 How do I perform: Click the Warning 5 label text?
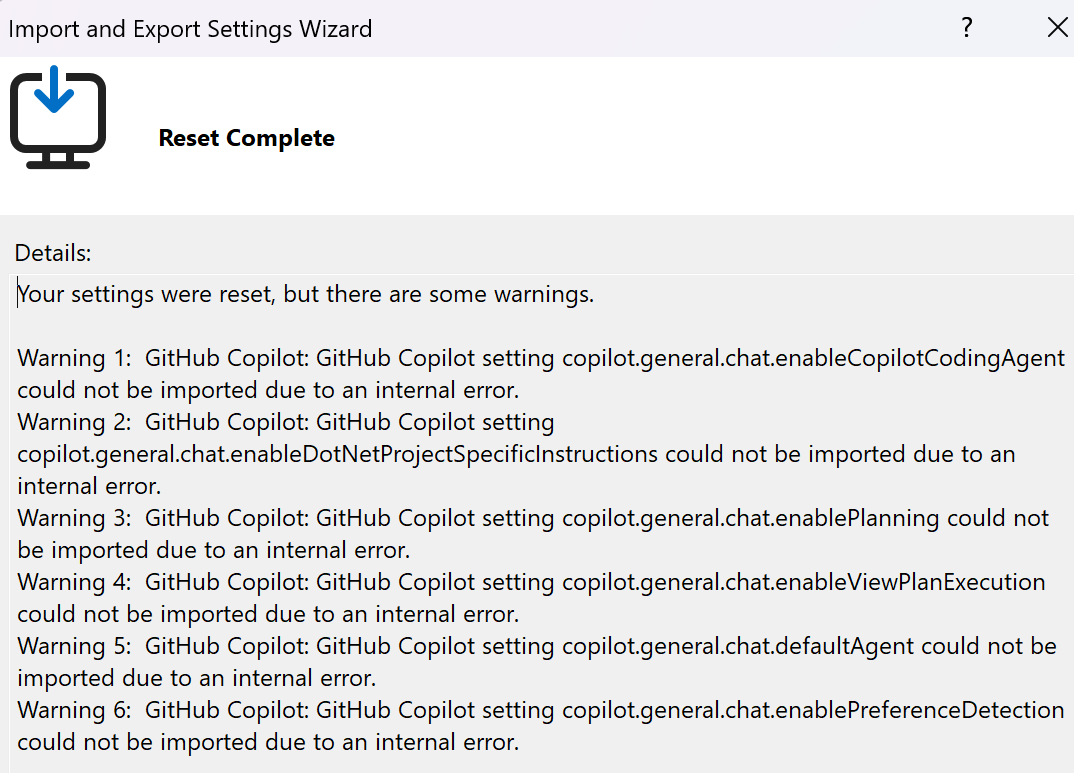(x=74, y=646)
